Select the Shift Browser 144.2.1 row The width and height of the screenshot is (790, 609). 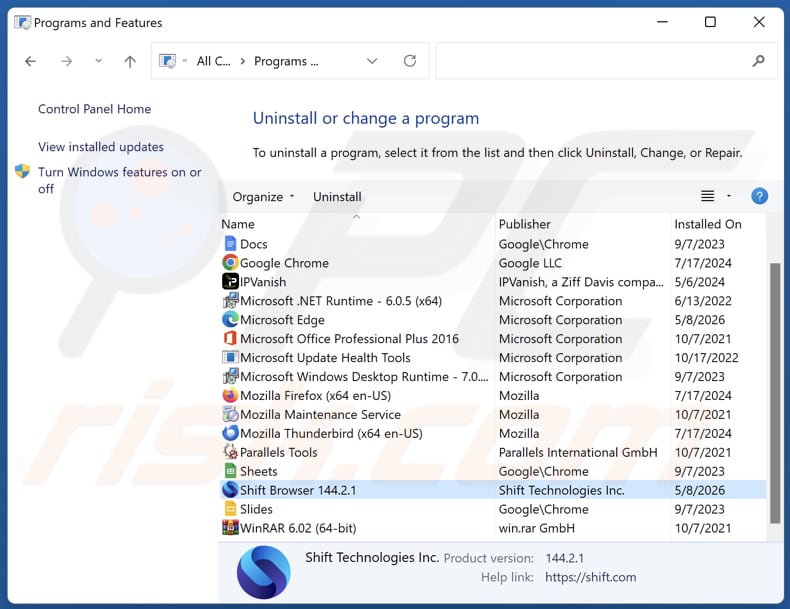[x=493, y=490]
